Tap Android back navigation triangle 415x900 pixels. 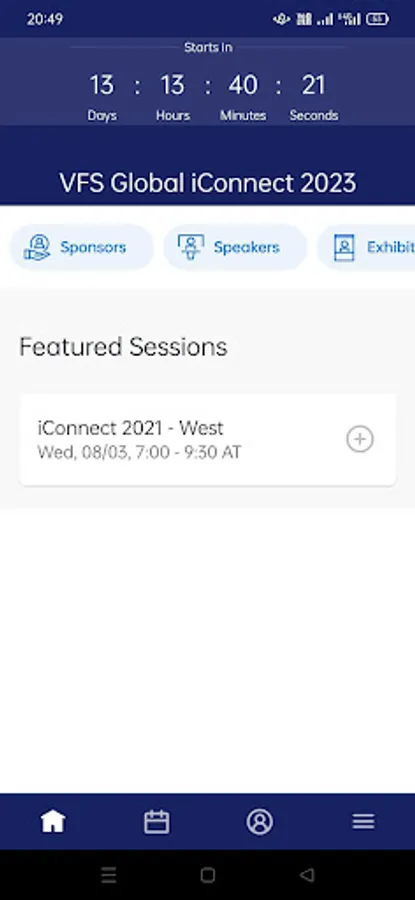click(307, 875)
